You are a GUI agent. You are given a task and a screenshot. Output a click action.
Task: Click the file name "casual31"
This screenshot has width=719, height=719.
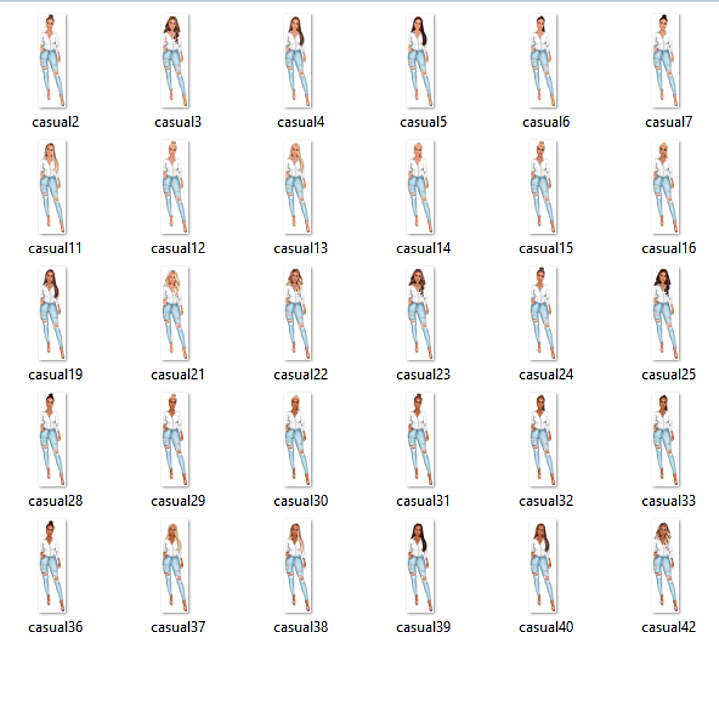[423, 501]
